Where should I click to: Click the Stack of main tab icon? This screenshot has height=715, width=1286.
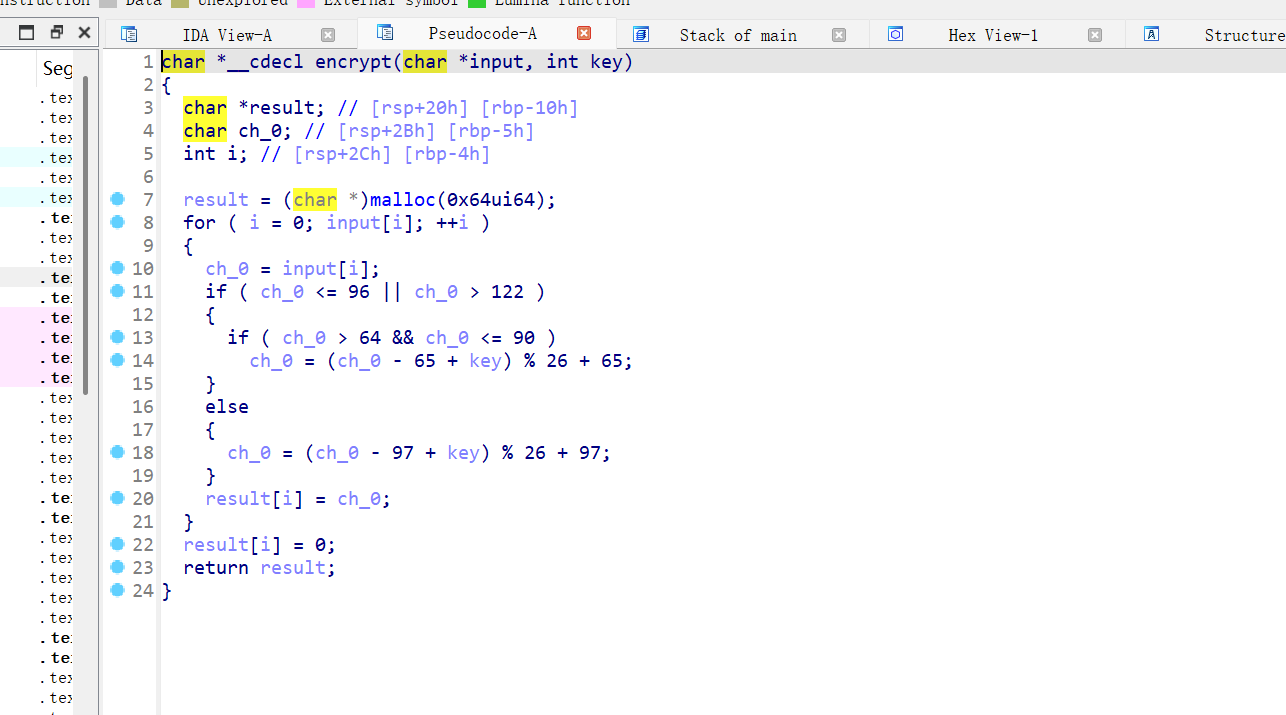(x=641, y=35)
